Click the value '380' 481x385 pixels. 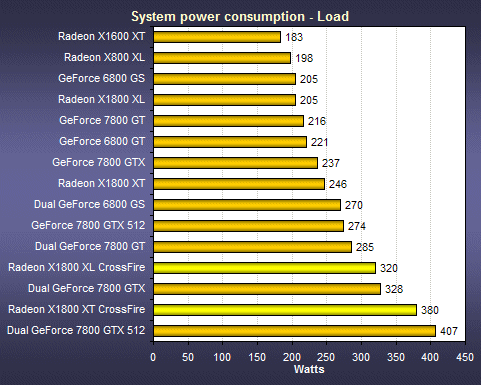pos(430,310)
